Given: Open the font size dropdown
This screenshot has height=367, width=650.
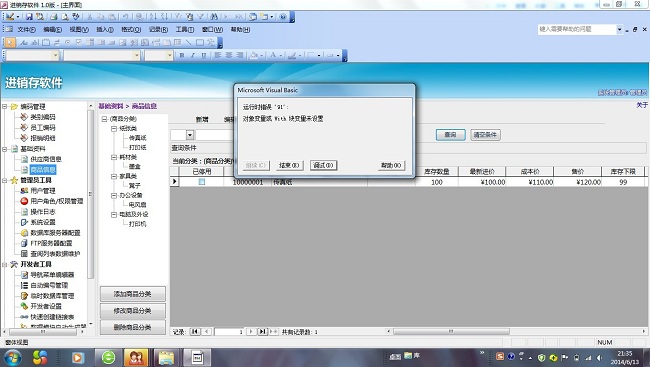Looking at the screenshot, I should pyautogui.click(x=170, y=55).
